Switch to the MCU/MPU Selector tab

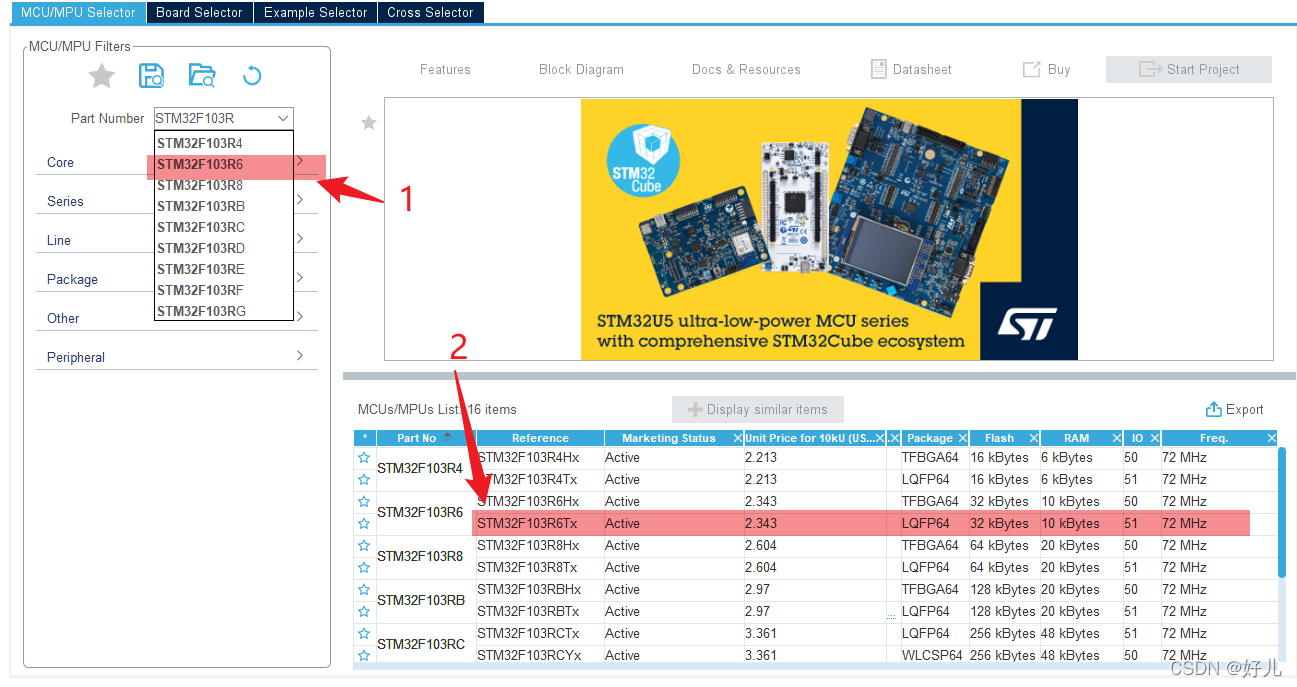pyautogui.click(x=78, y=12)
